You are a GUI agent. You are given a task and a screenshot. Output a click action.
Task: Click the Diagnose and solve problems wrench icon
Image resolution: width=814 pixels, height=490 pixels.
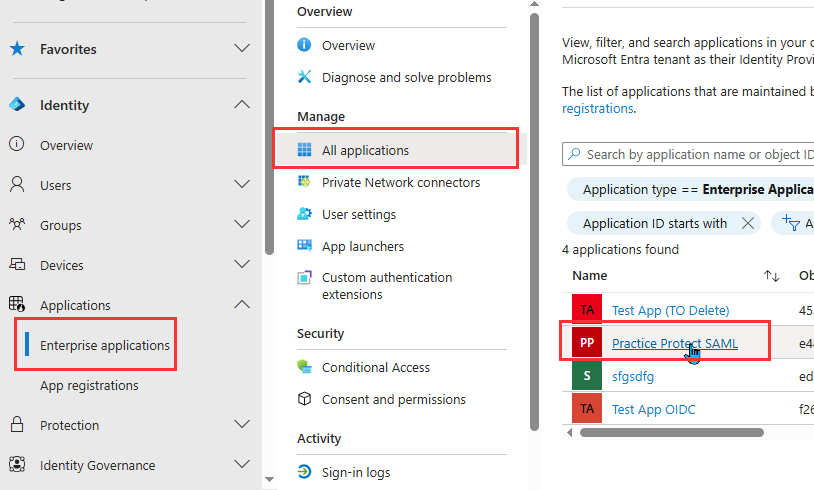pos(304,77)
